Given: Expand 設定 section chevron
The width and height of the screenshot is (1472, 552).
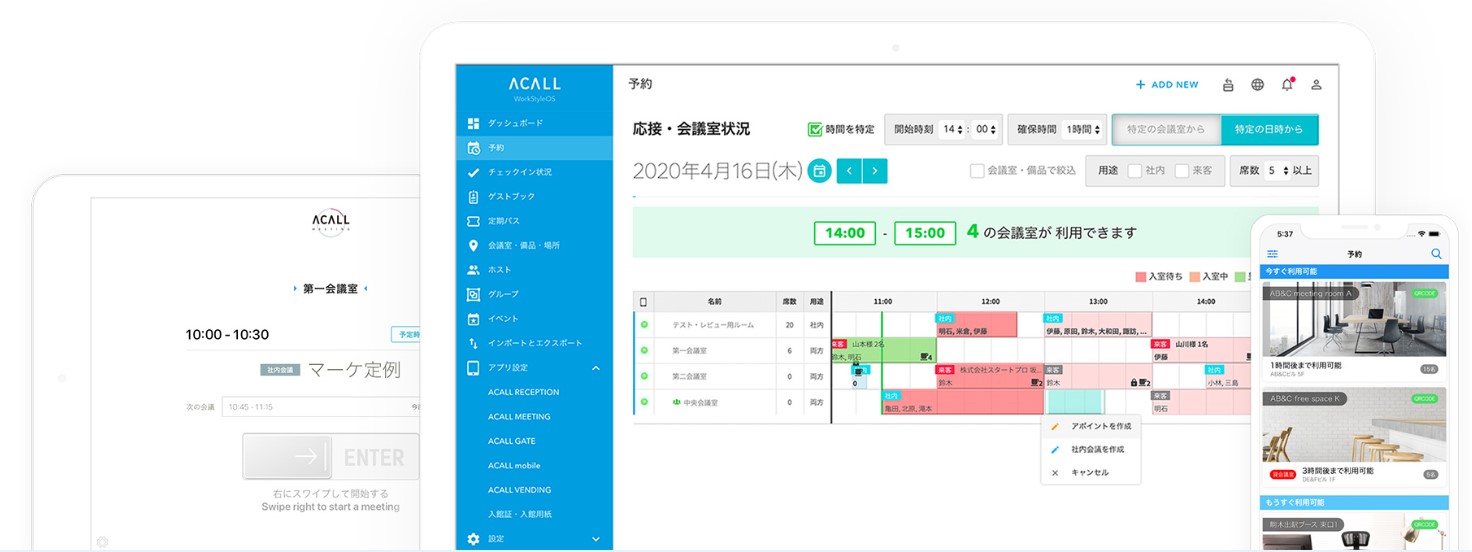Looking at the screenshot, I should [596, 539].
